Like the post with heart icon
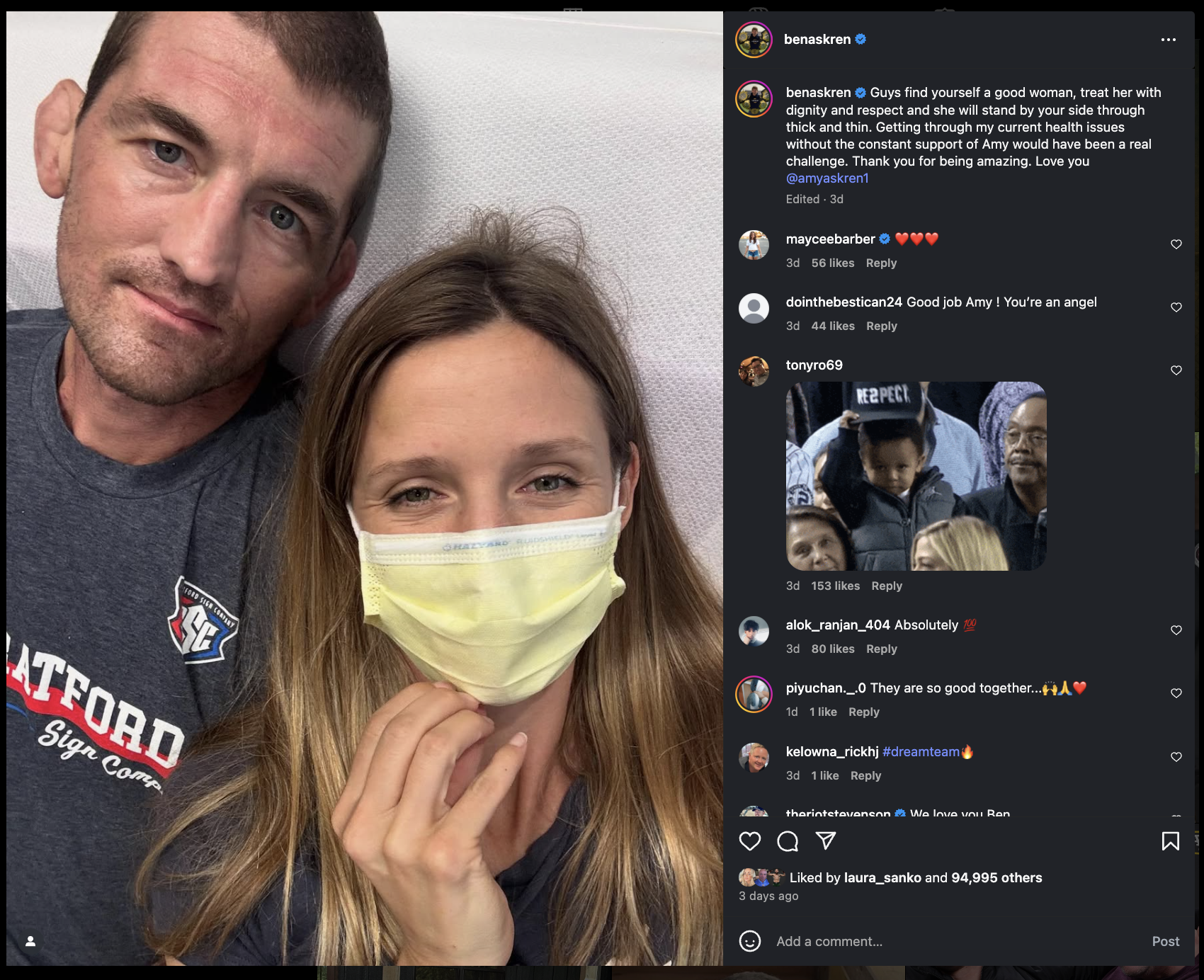Viewport: 1204px width, 980px height. click(x=749, y=841)
